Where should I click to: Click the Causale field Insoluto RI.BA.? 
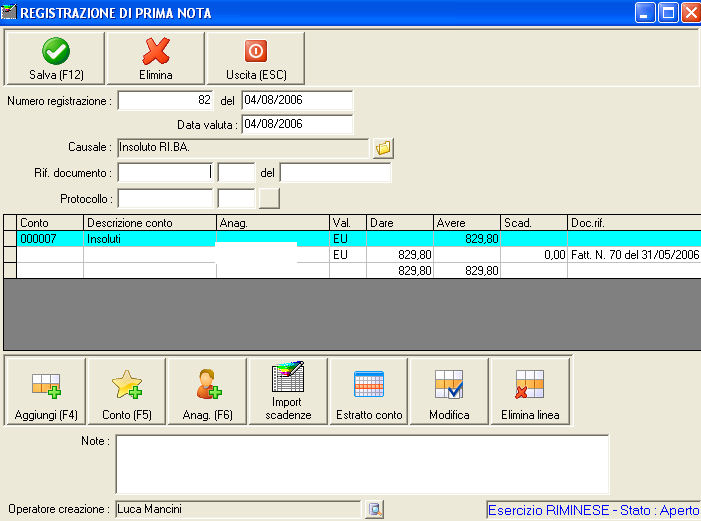coord(243,148)
